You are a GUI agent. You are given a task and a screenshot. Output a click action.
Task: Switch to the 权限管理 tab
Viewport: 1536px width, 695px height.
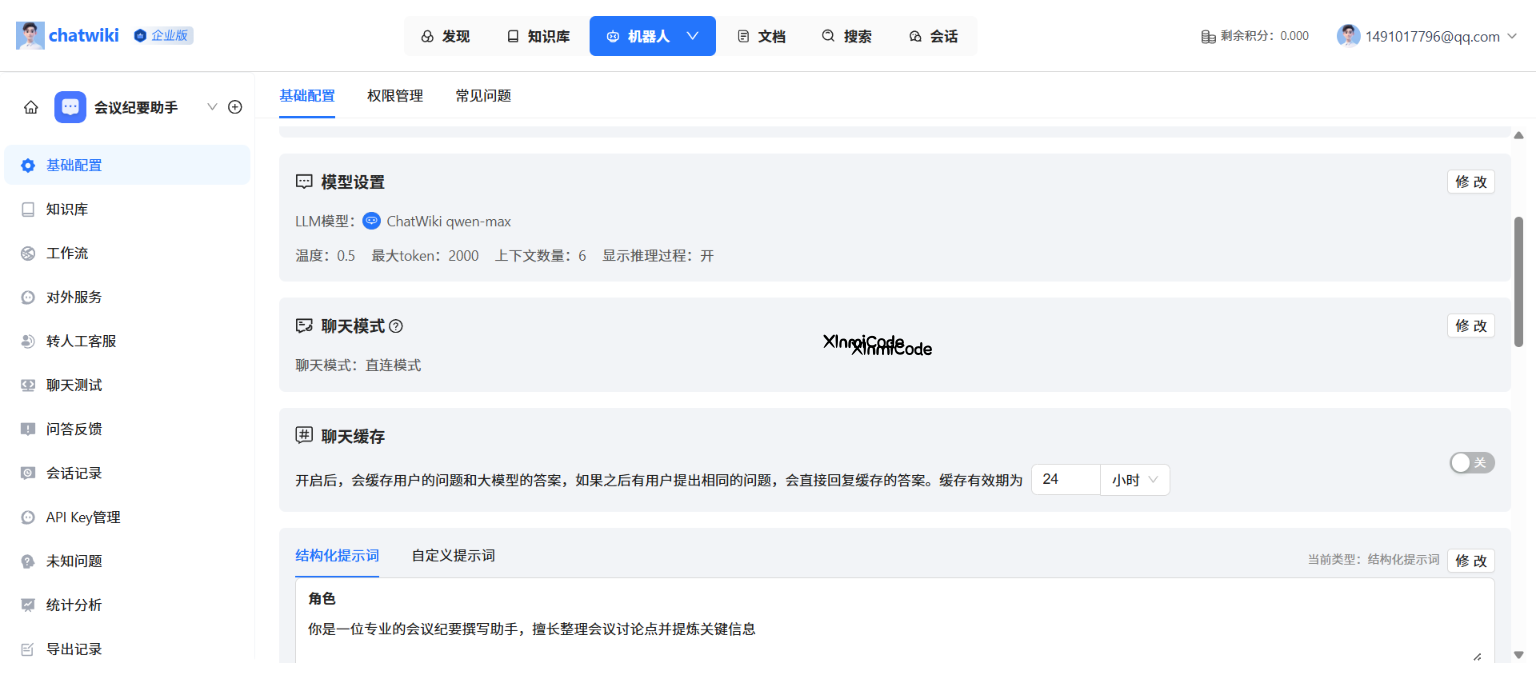tap(395, 95)
